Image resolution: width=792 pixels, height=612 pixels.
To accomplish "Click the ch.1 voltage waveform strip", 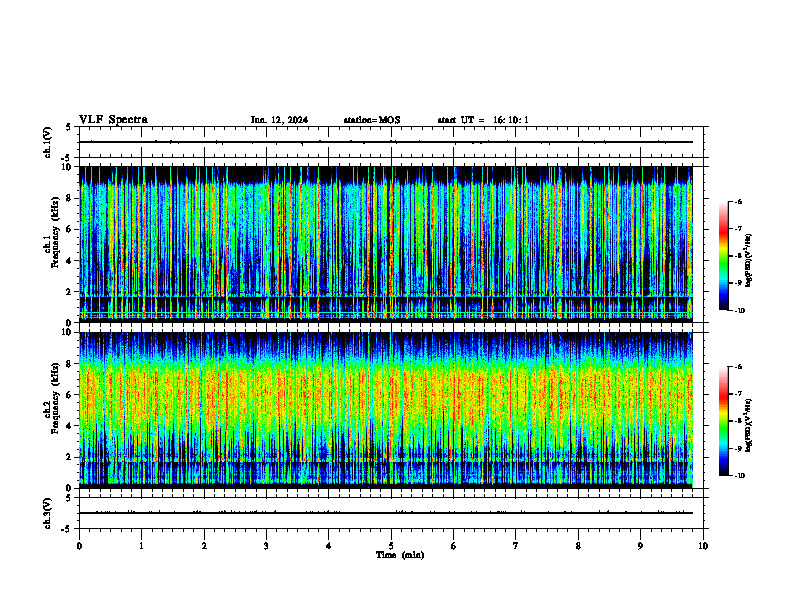I will 391,142.
